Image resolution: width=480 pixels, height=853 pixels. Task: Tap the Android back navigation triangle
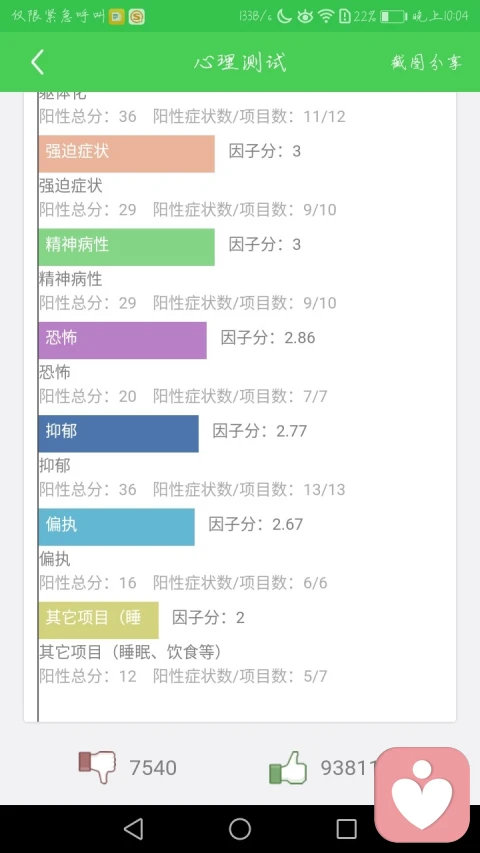133,829
